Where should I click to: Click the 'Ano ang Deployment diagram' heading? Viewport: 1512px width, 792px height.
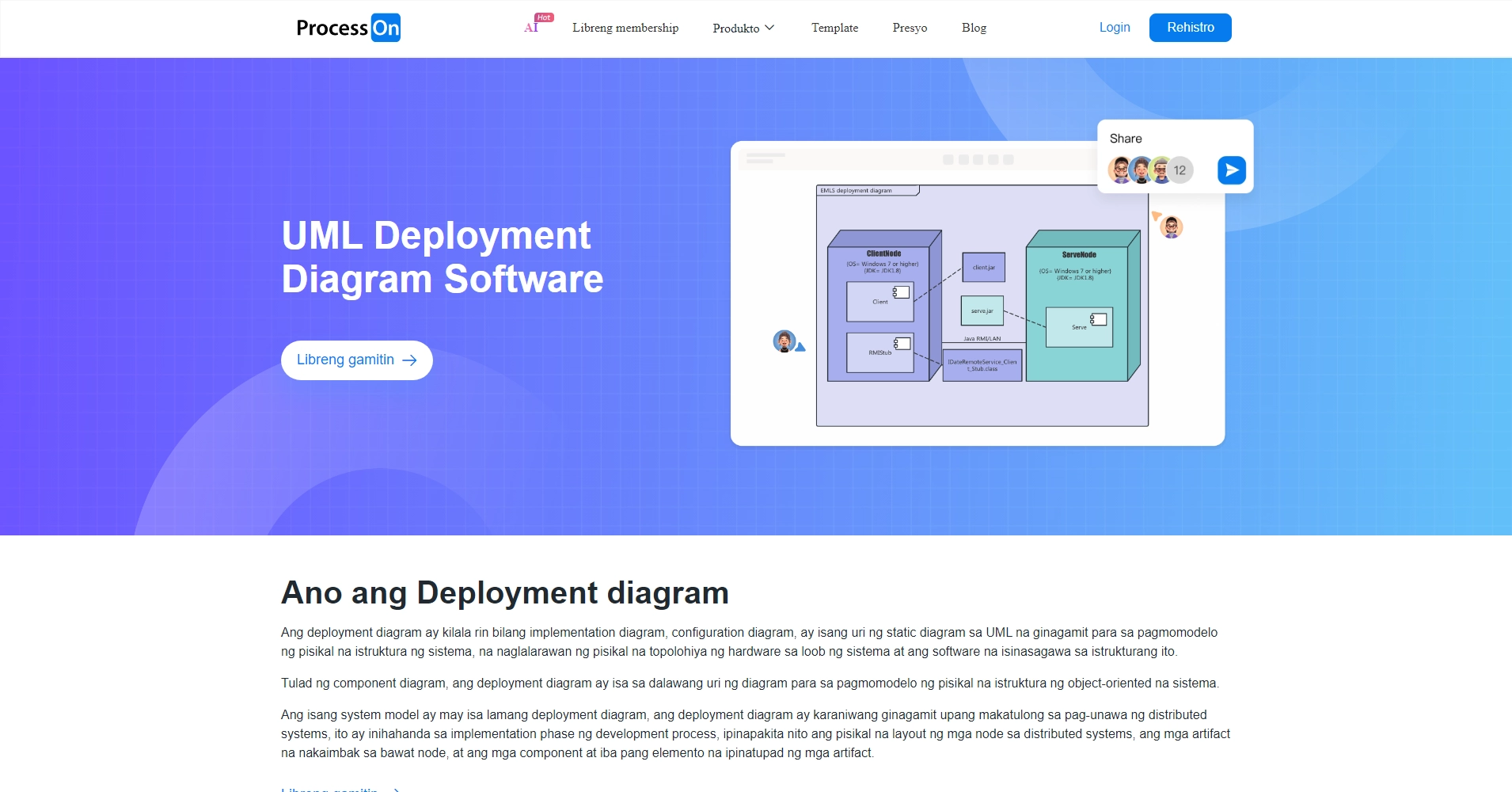505,592
